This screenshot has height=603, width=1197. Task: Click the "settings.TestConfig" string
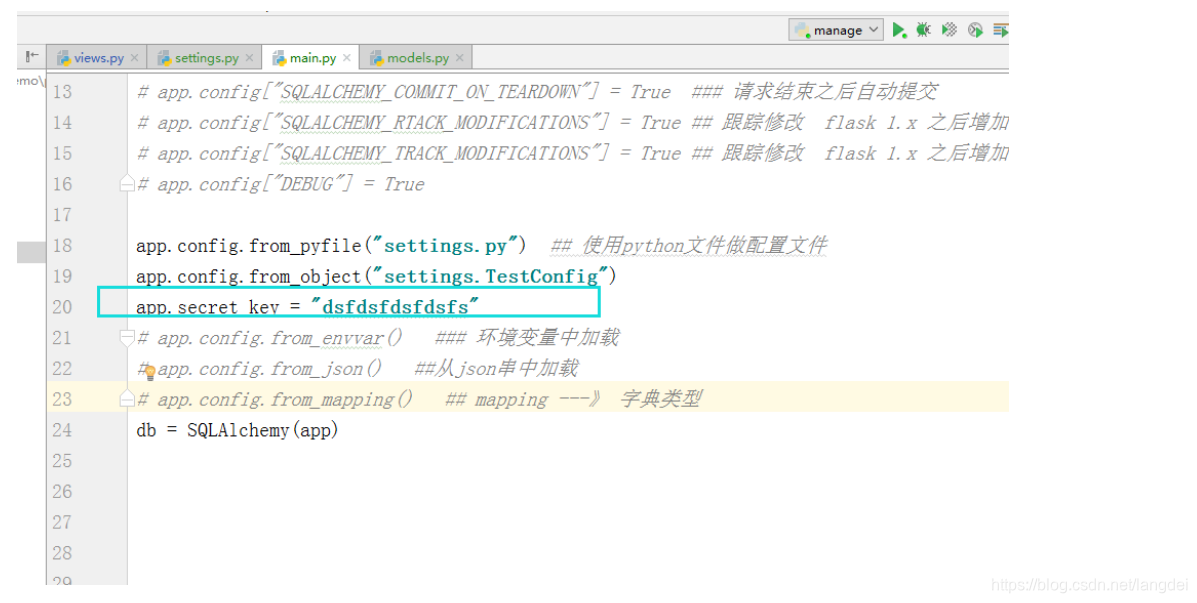(x=489, y=276)
